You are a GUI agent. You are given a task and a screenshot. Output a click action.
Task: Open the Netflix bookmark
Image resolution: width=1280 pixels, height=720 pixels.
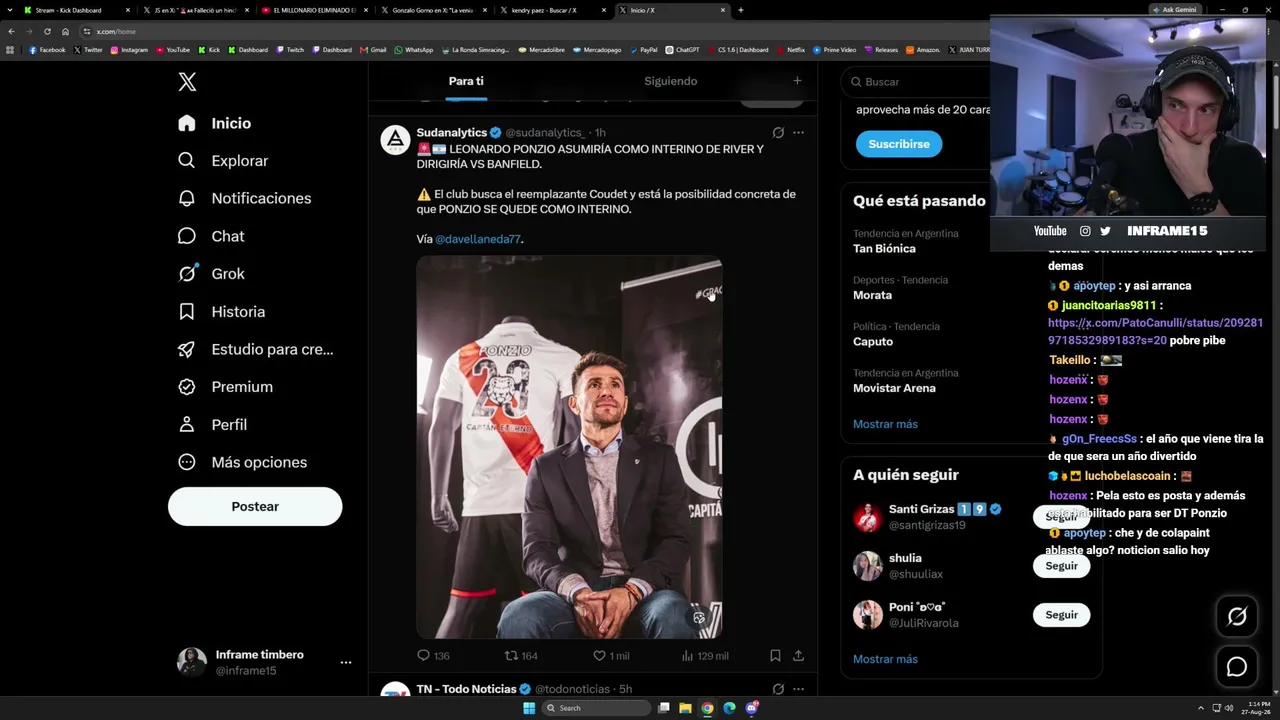pyautogui.click(x=791, y=50)
